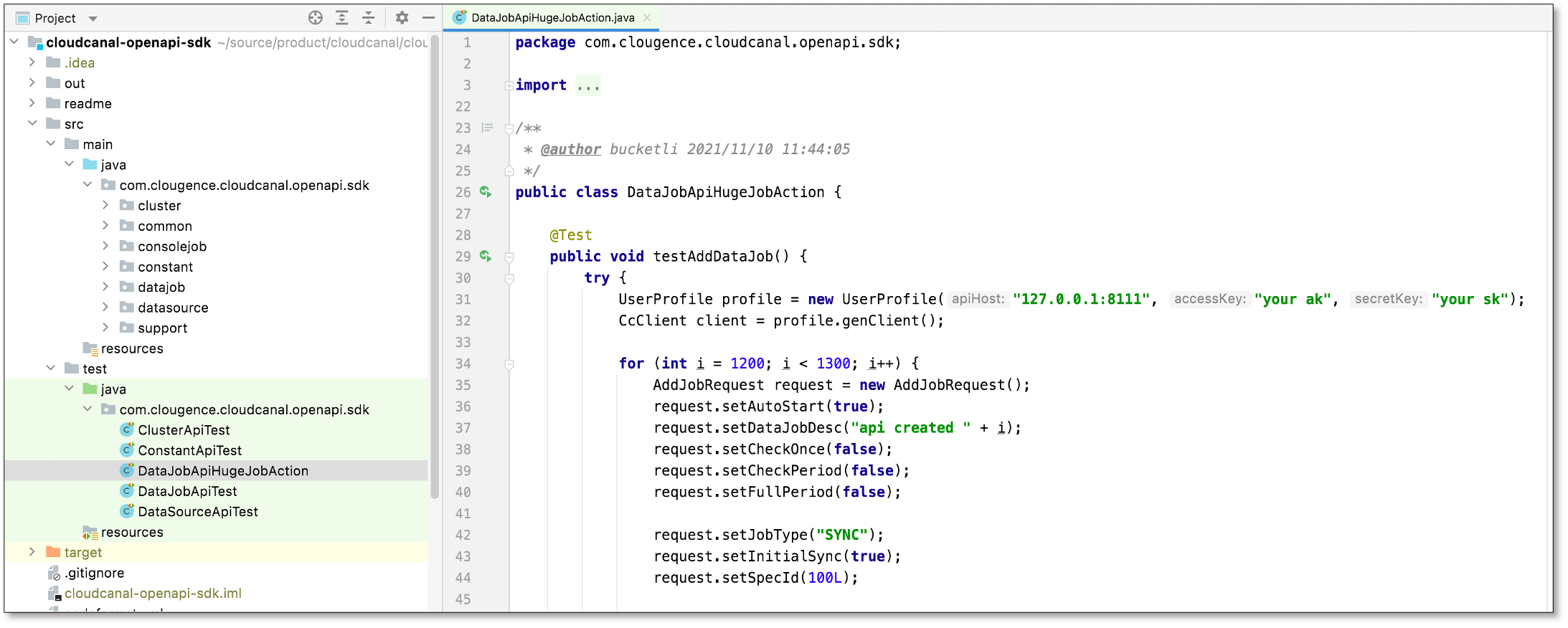Open ConstantApiTest class file

tap(189, 450)
